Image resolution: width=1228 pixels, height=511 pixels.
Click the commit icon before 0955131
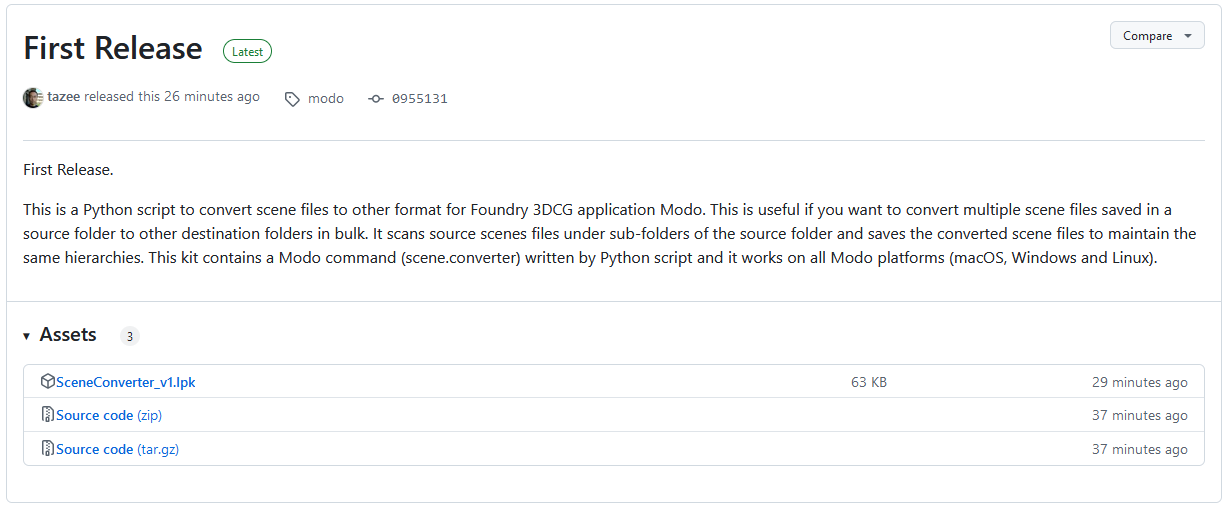[376, 99]
